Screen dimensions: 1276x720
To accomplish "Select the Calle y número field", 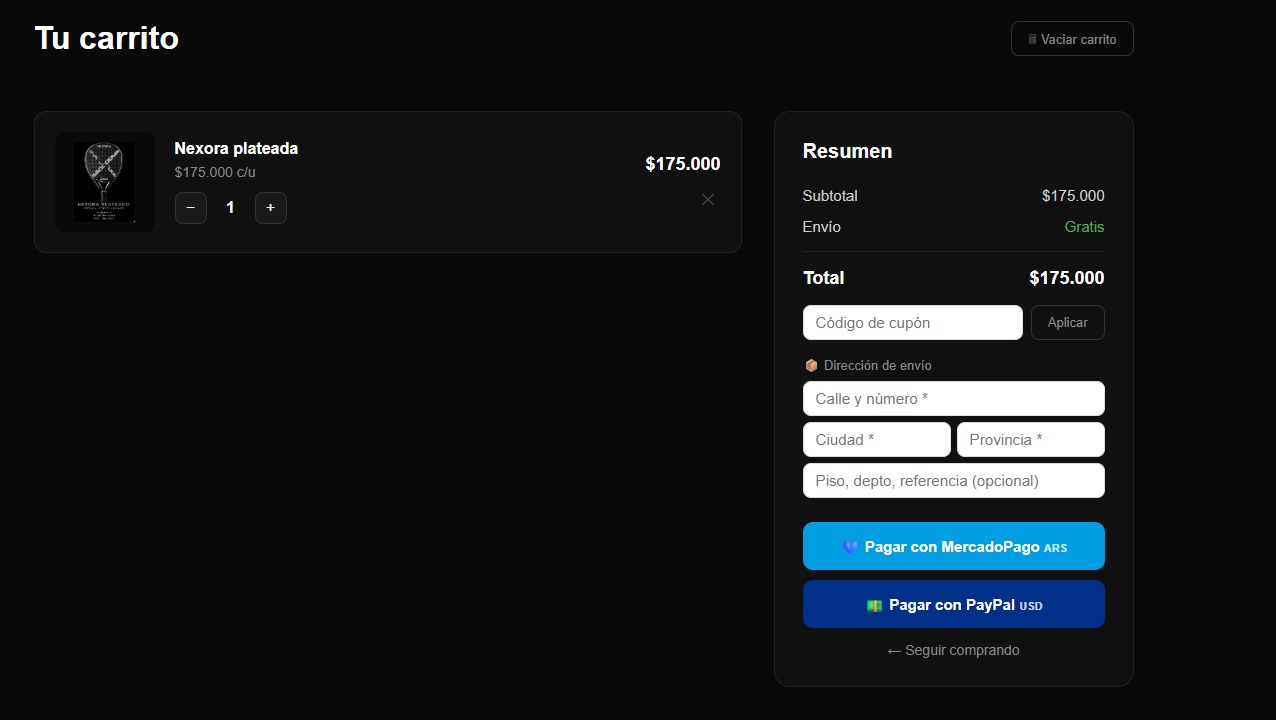I will click(x=954, y=399).
